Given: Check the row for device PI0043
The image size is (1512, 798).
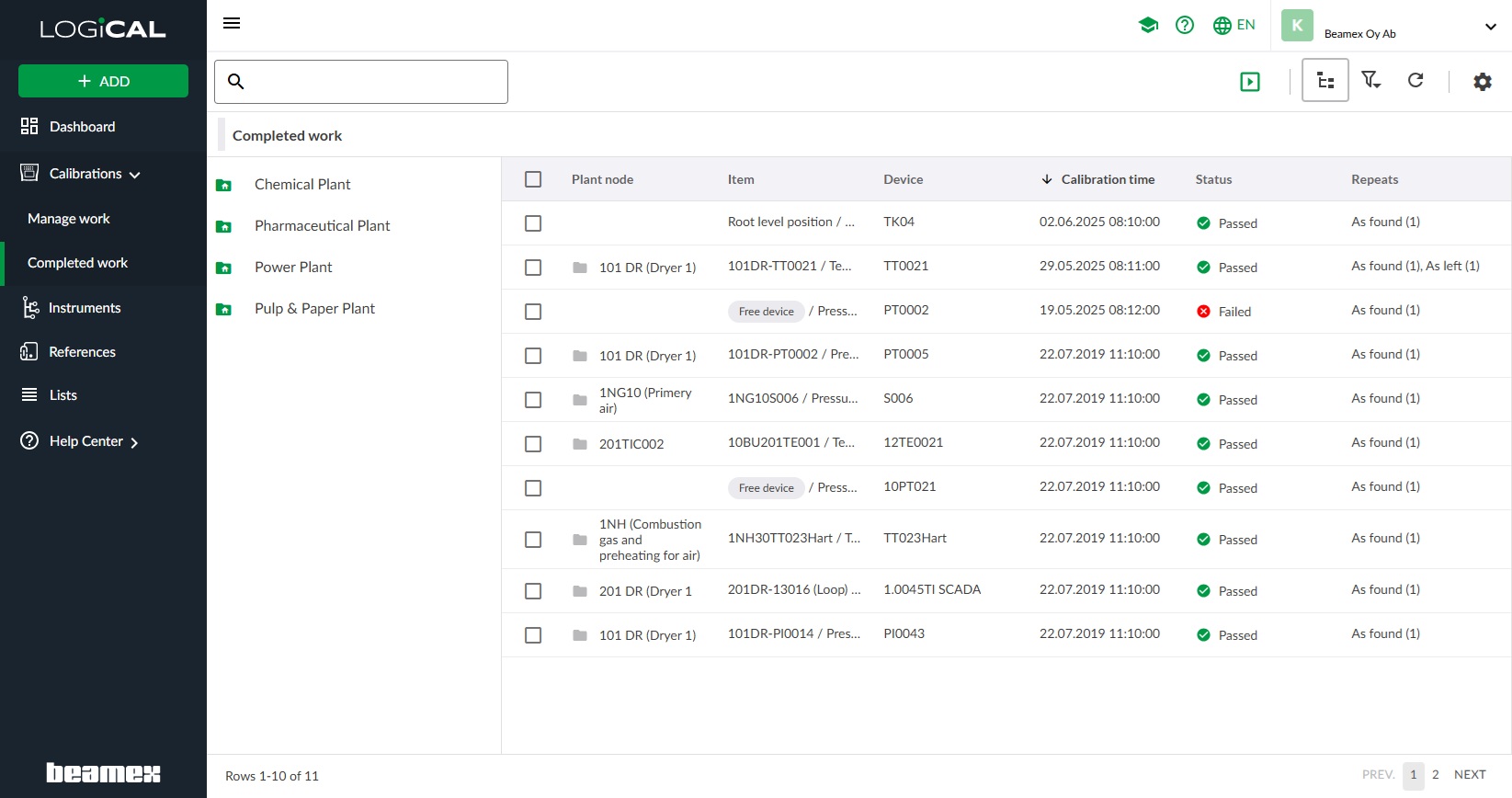Looking at the screenshot, I should click(x=533, y=635).
